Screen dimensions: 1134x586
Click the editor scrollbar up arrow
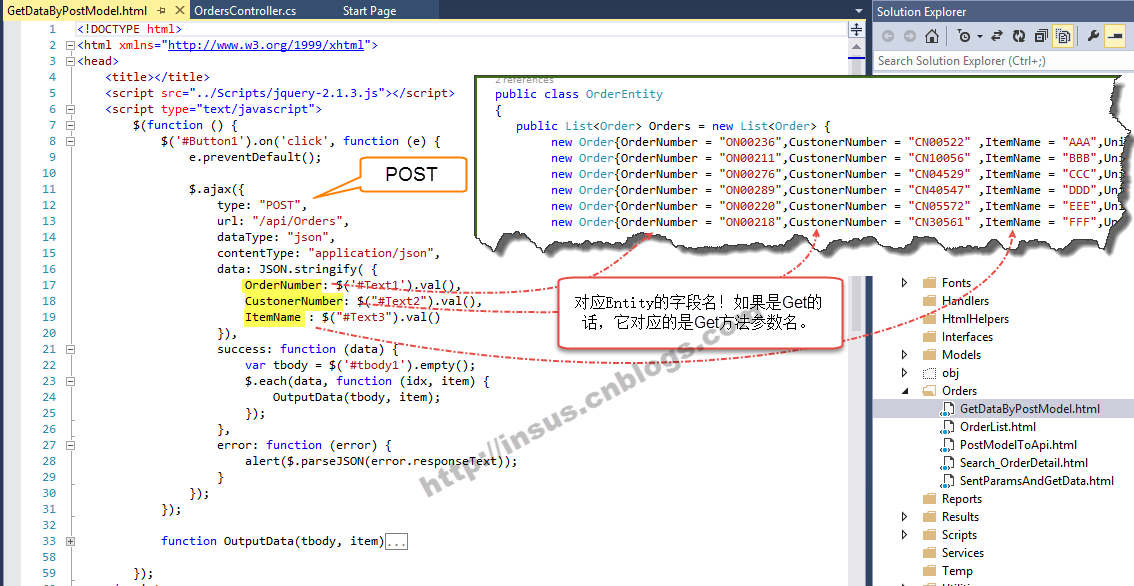[x=856, y=47]
